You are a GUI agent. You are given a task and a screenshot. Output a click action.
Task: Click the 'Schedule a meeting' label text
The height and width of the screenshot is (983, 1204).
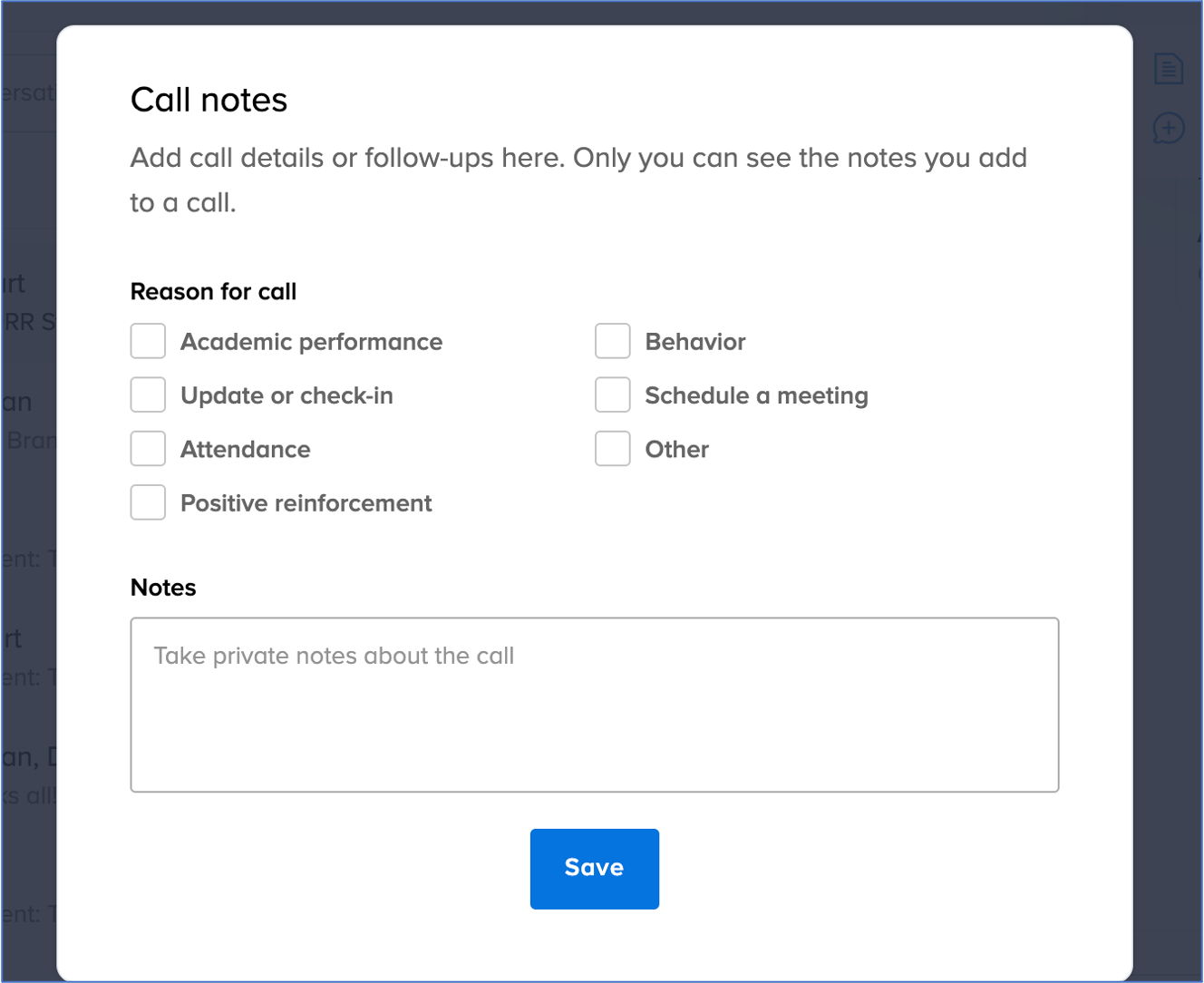coord(756,395)
